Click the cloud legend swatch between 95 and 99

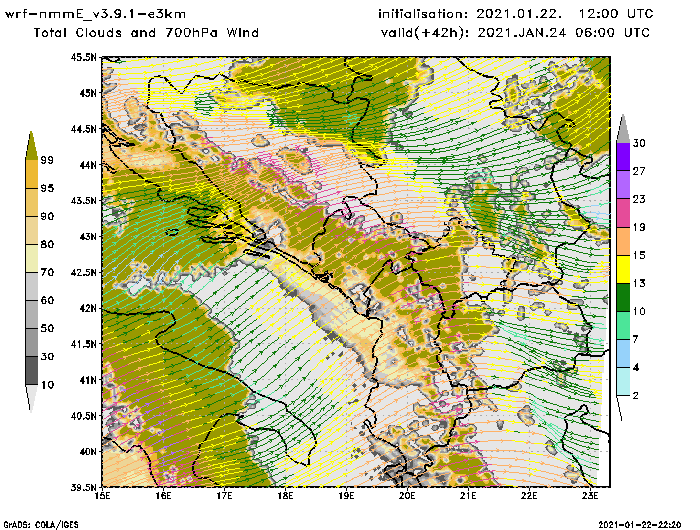[31, 174]
